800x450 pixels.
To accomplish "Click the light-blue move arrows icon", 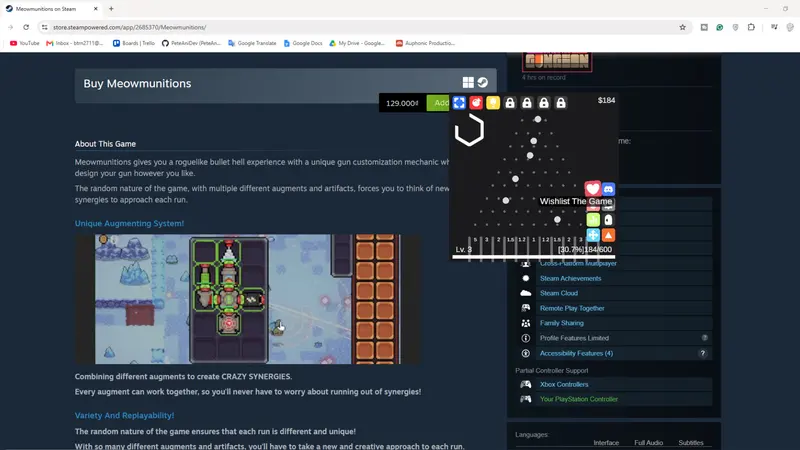I will click(593, 235).
